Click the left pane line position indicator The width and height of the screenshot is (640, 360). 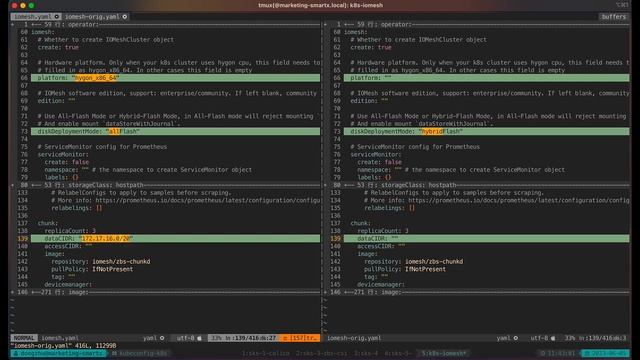(244, 338)
